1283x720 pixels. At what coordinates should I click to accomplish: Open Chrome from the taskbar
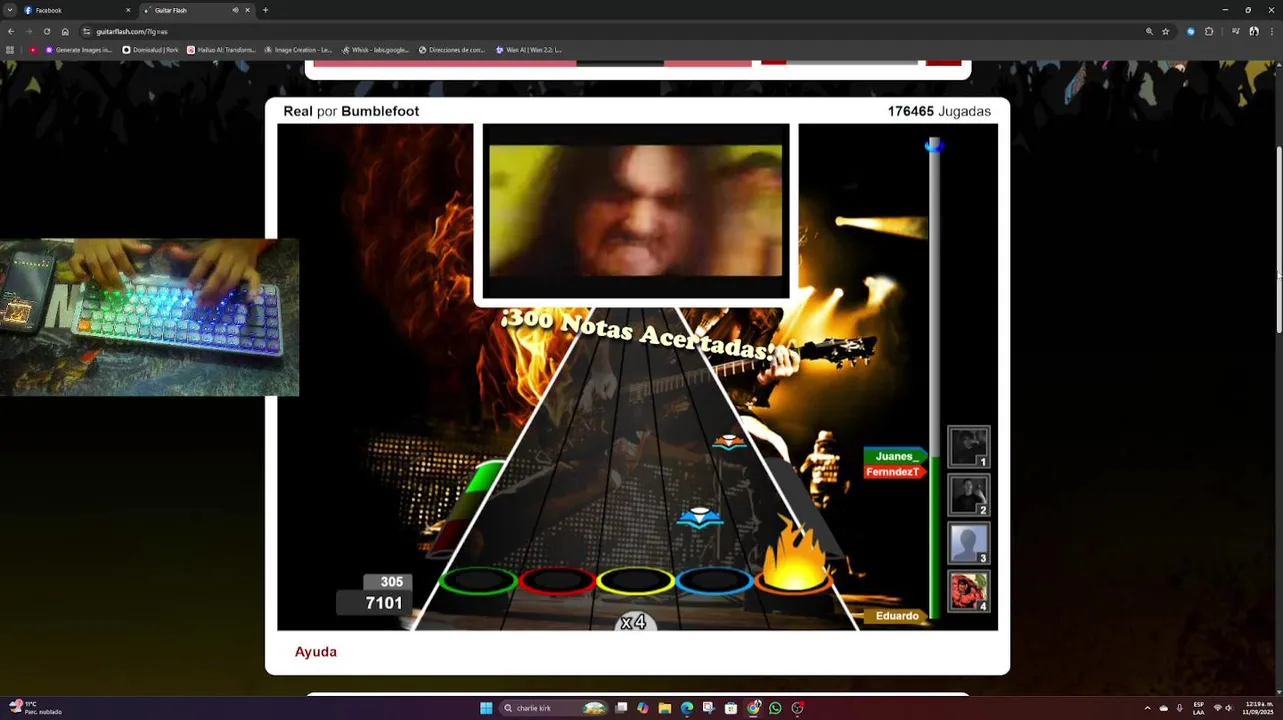(x=753, y=708)
